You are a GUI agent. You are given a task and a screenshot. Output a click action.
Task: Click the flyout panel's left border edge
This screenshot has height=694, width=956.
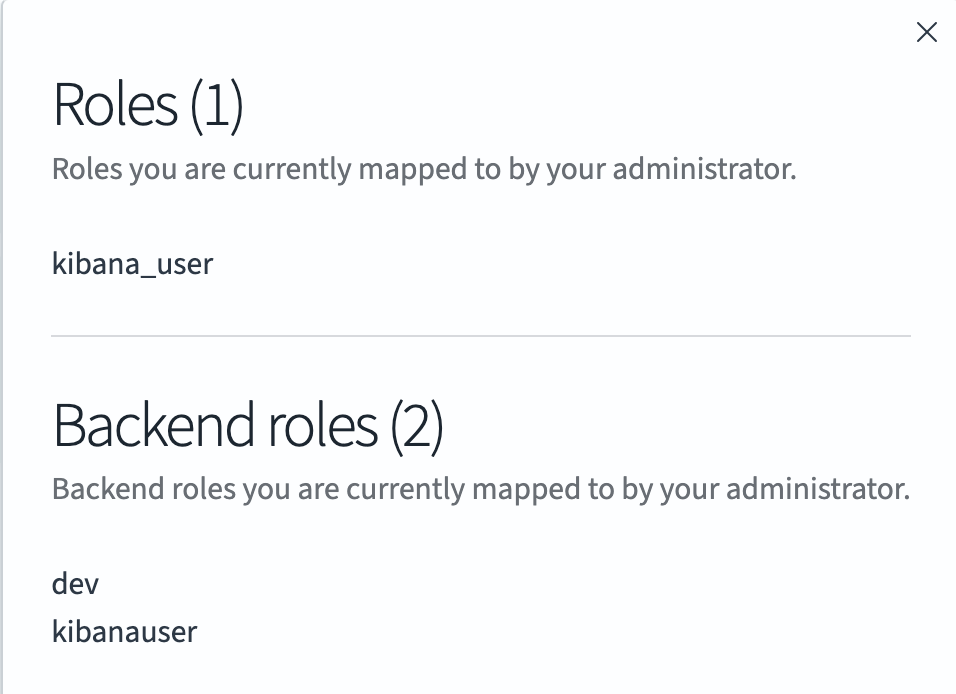(2, 347)
